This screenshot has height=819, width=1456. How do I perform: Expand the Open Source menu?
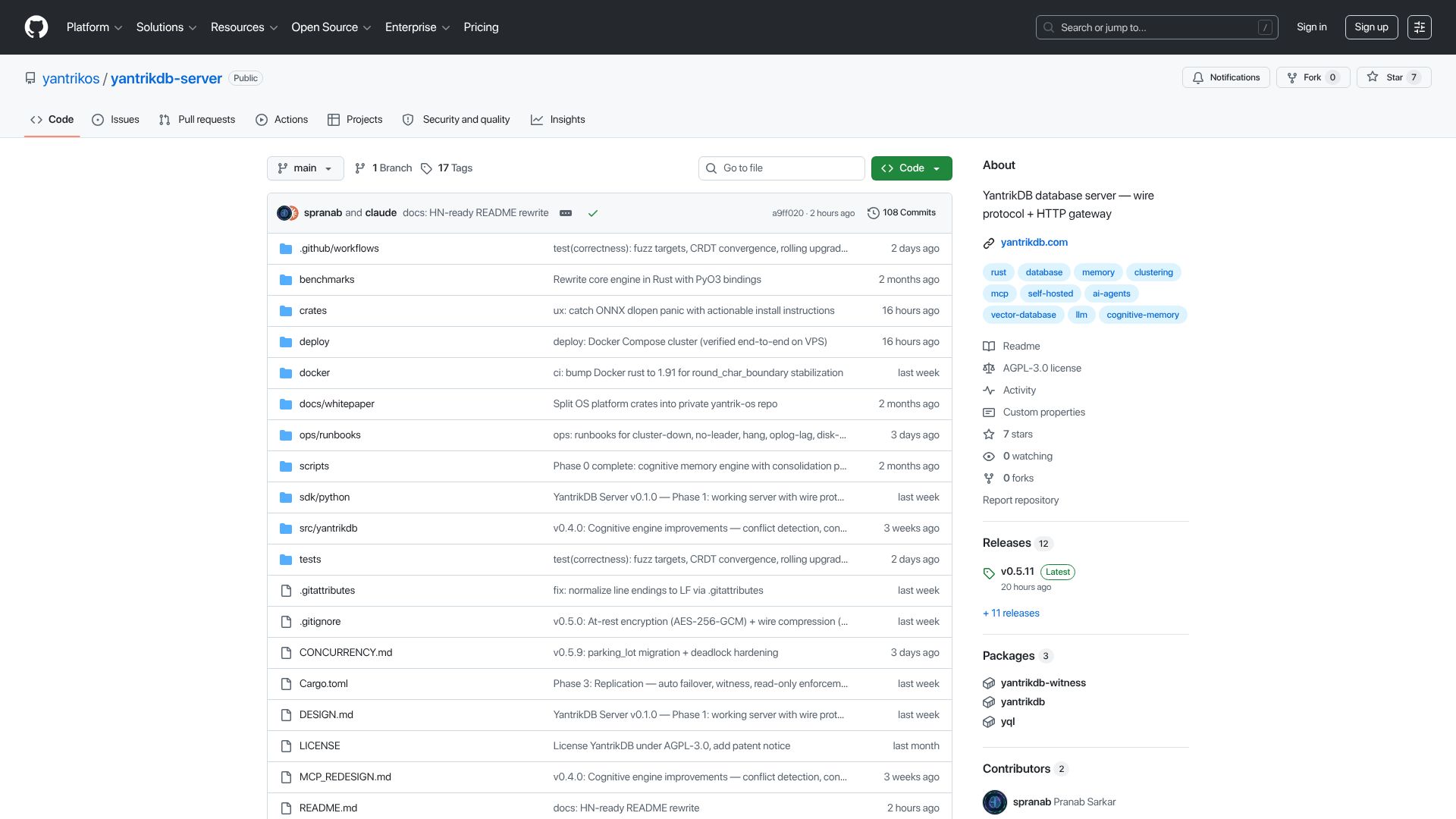[331, 27]
